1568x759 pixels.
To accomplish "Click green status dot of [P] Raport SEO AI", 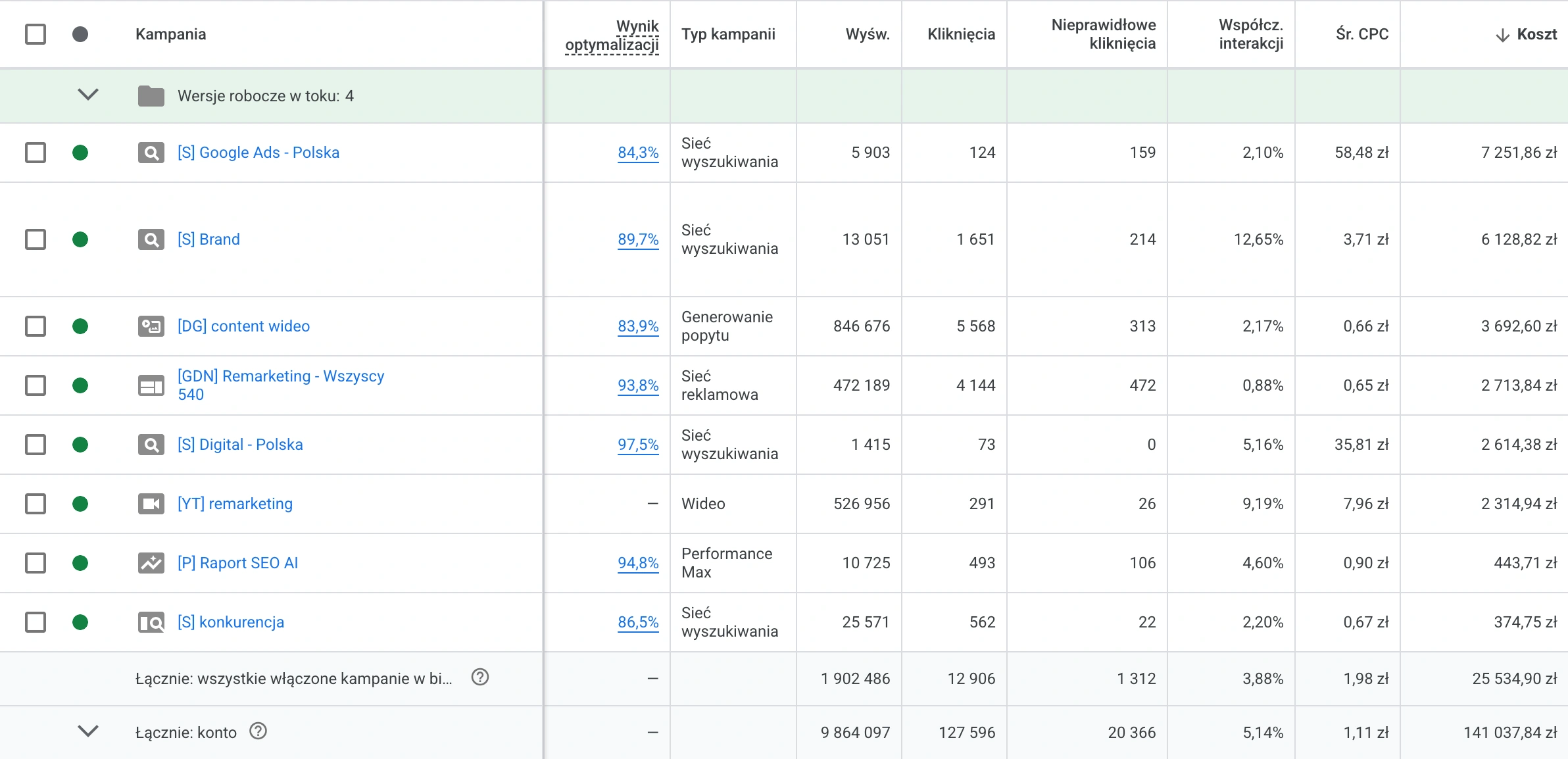I will [80, 563].
